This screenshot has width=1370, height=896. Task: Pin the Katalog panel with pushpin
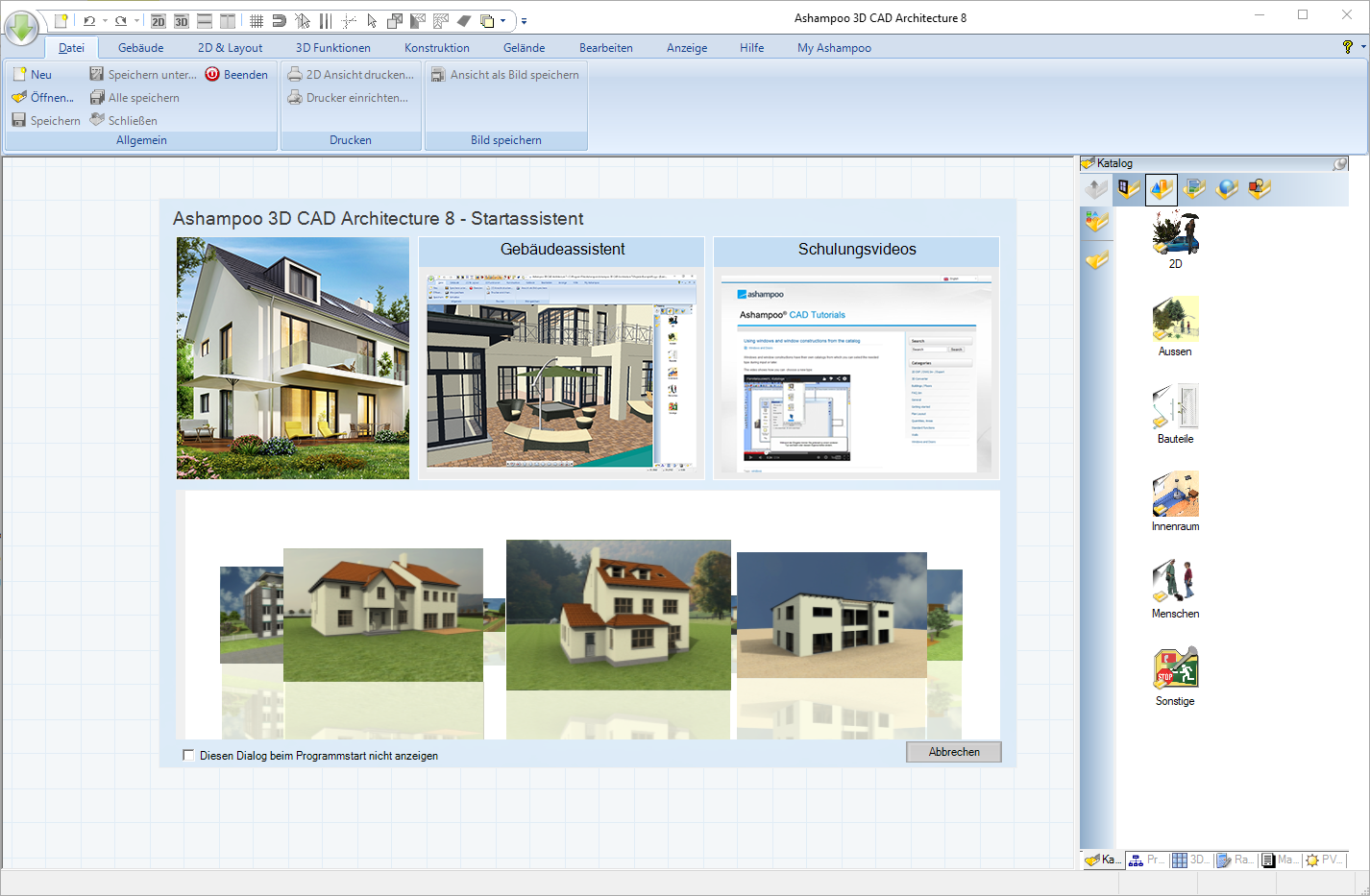coord(1339,164)
